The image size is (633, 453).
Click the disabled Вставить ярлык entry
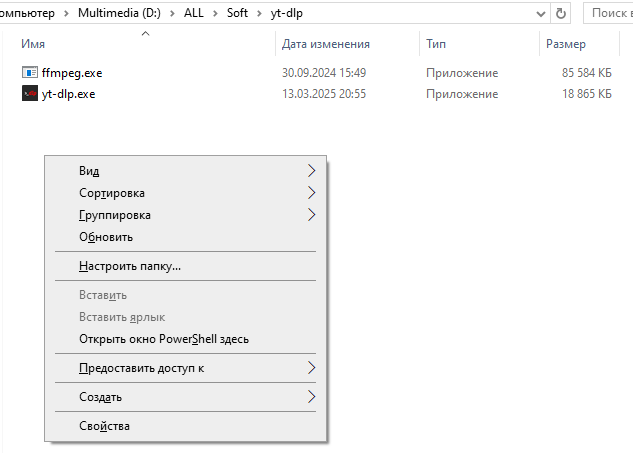click(x=185, y=317)
